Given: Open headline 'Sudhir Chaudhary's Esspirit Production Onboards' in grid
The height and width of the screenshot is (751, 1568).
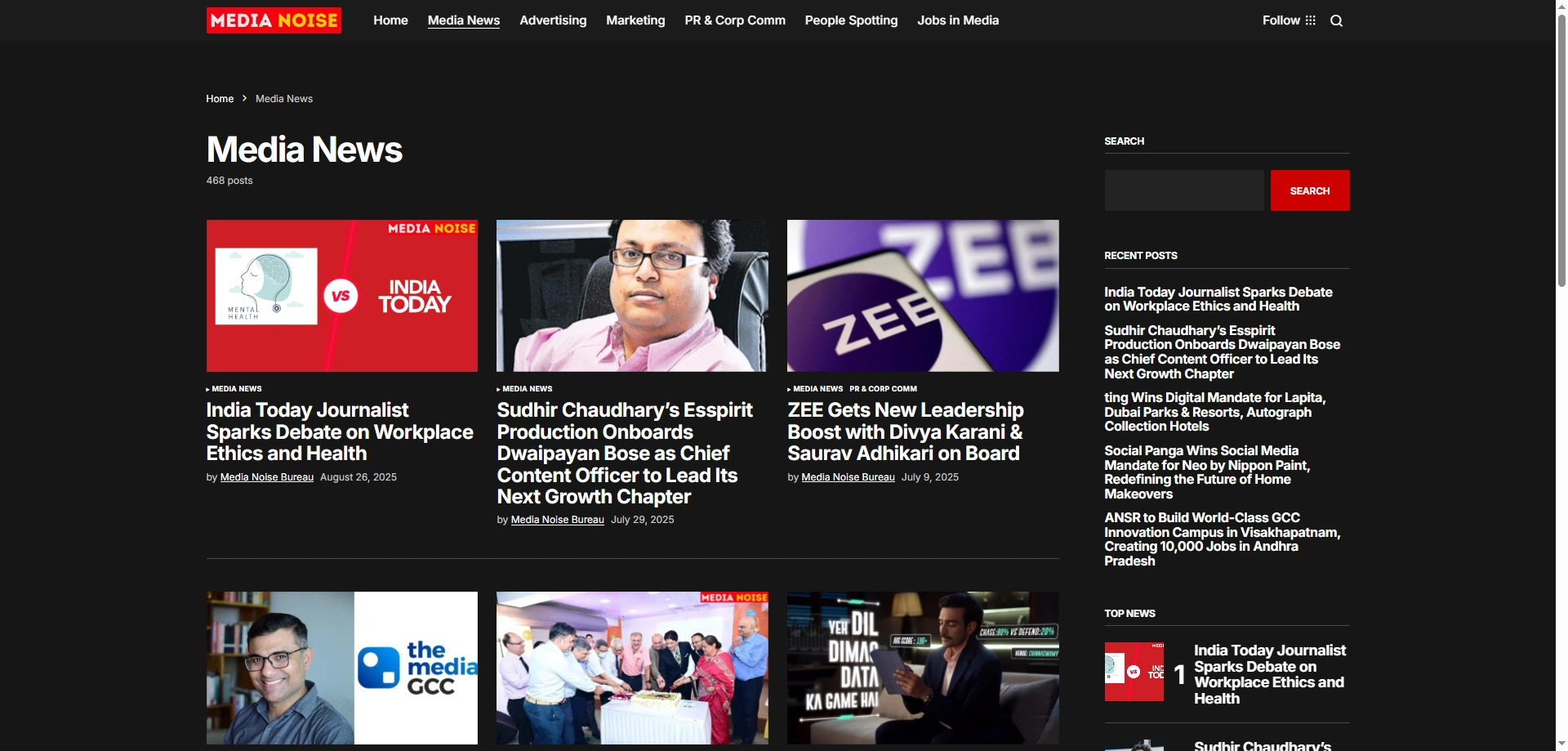Looking at the screenshot, I should pos(625,454).
